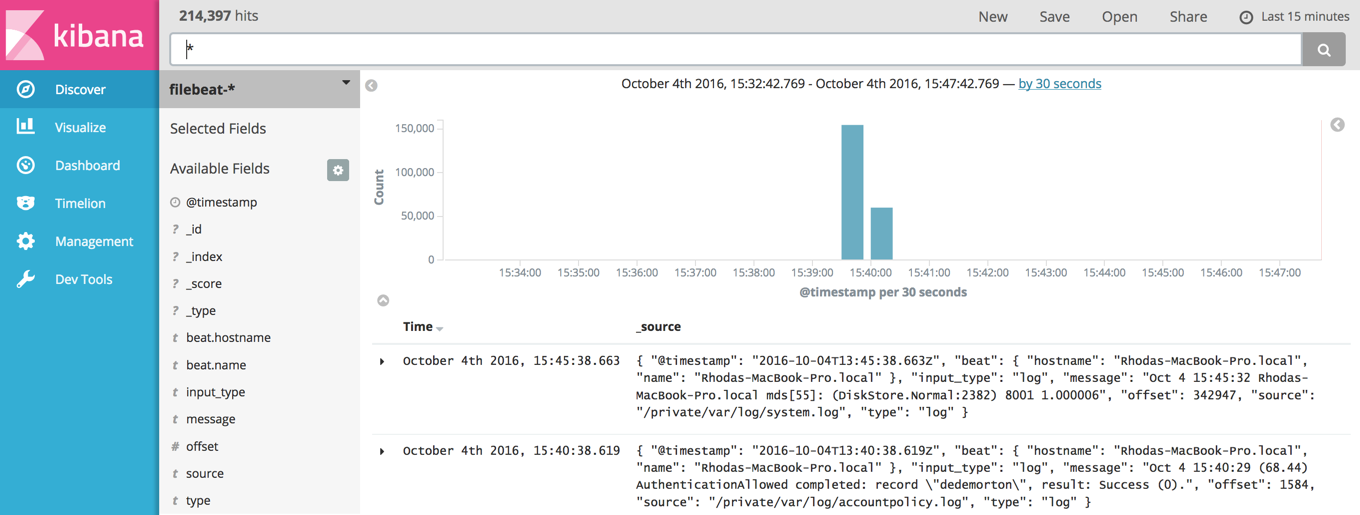Open the Last 15 minutes time picker
The height and width of the screenshot is (515, 1360).
point(1295,17)
